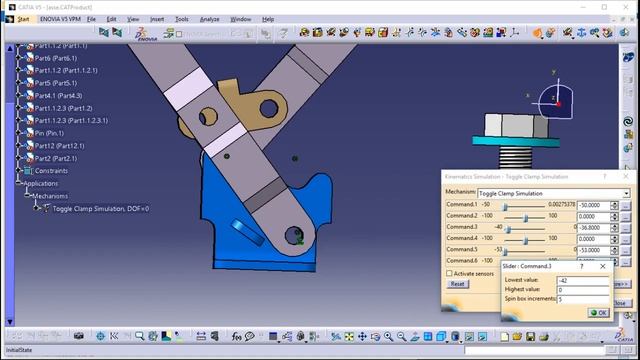
Task: Select the Pan view tool
Action: pos(362,337)
